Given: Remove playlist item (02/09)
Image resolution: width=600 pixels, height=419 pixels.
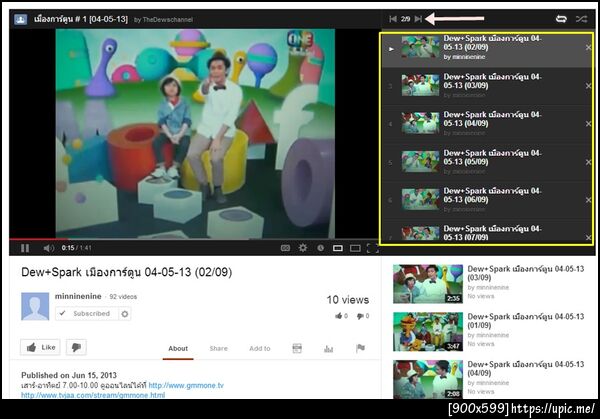Looking at the screenshot, I should [x=588, y=47].
